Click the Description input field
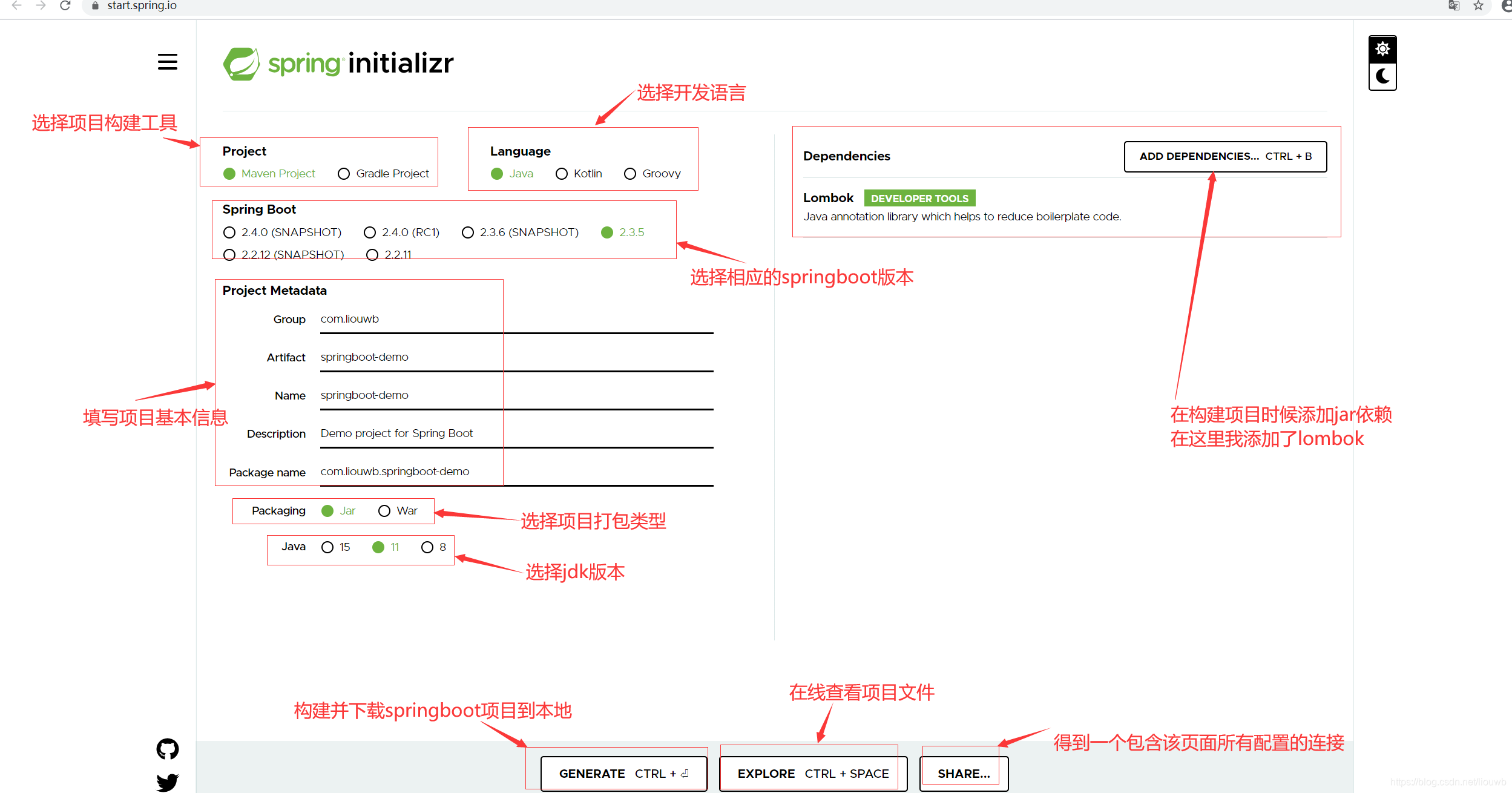 pyautogui.click(x=517, y=434)
